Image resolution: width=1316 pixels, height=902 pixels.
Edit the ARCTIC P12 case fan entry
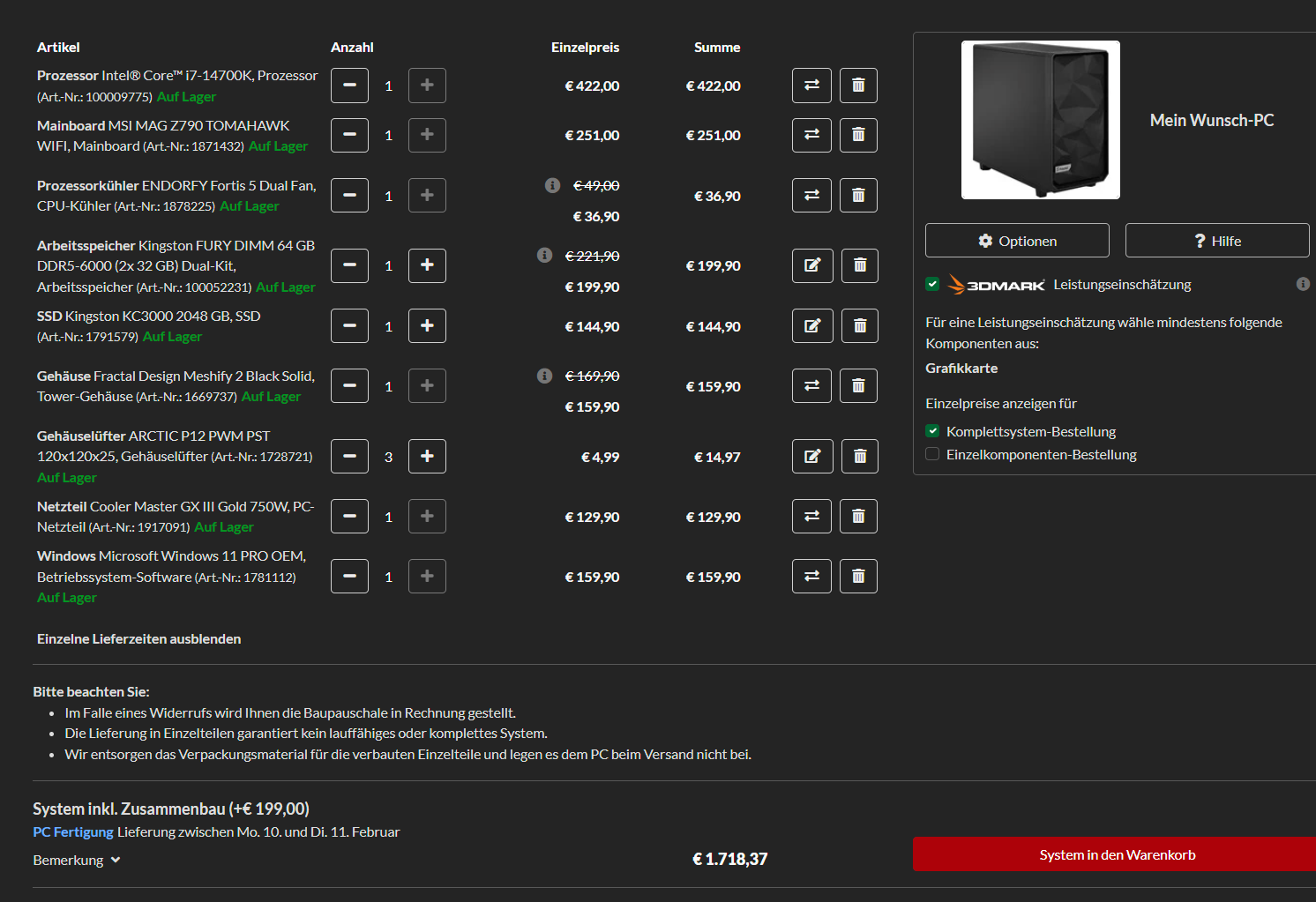point(812,456)
